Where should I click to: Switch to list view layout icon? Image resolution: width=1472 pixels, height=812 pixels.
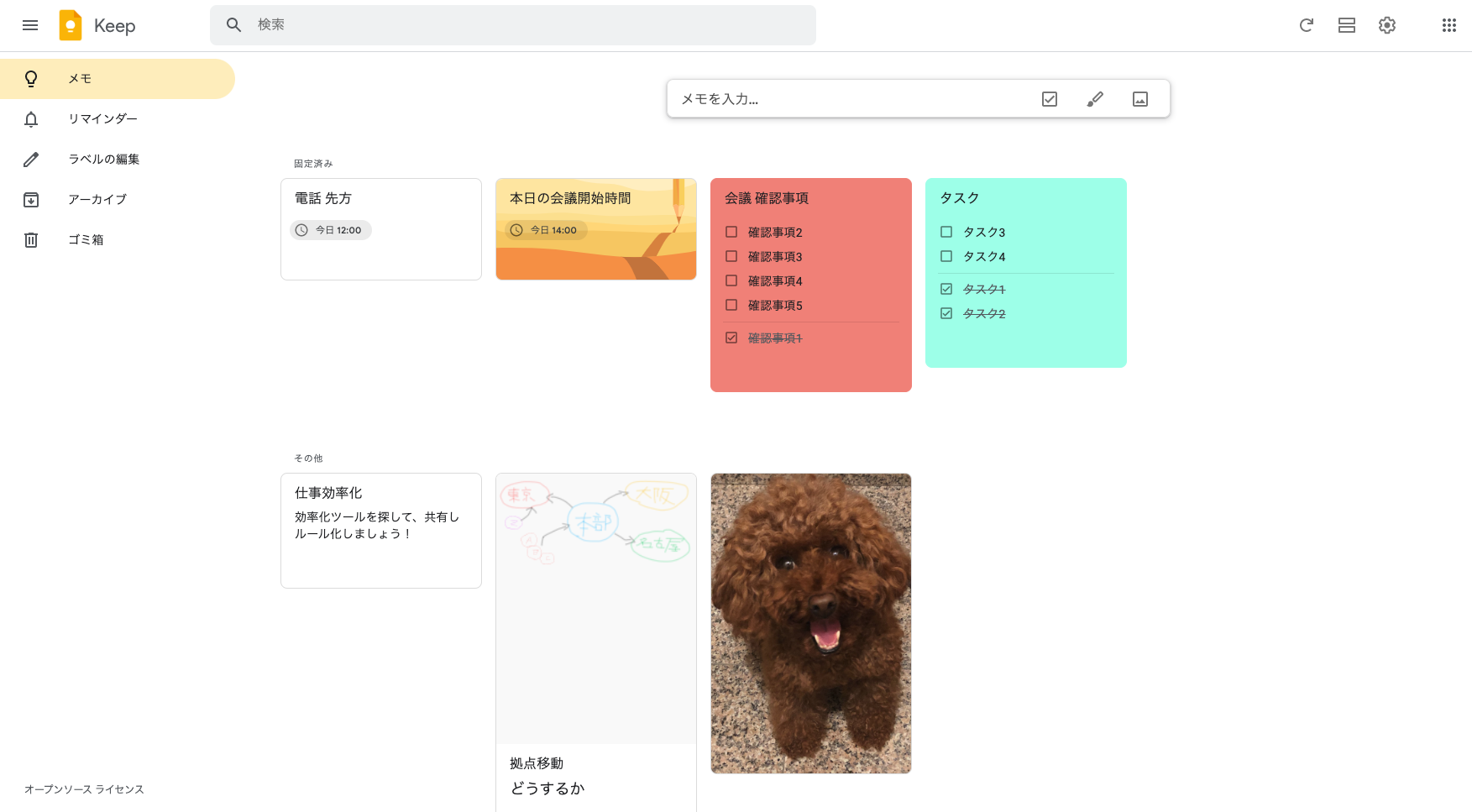coord(1347,25)
